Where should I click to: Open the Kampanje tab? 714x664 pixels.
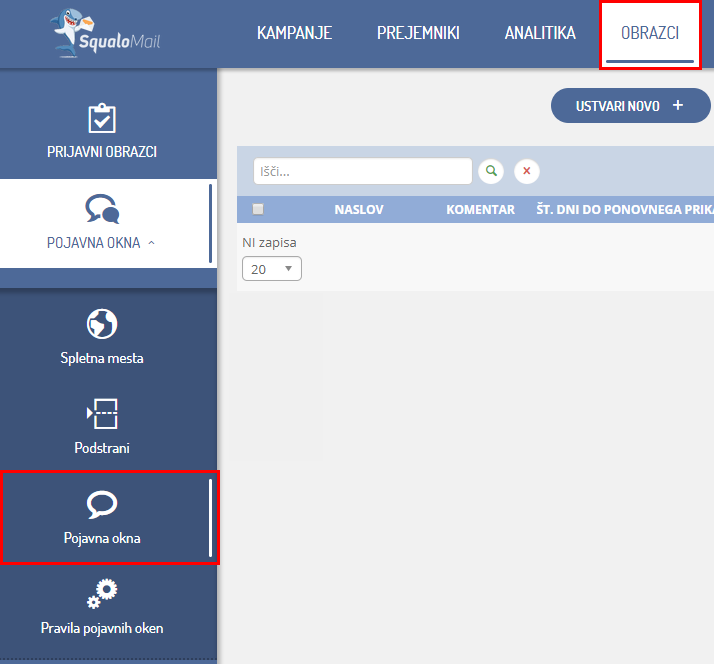click(294, 33)
